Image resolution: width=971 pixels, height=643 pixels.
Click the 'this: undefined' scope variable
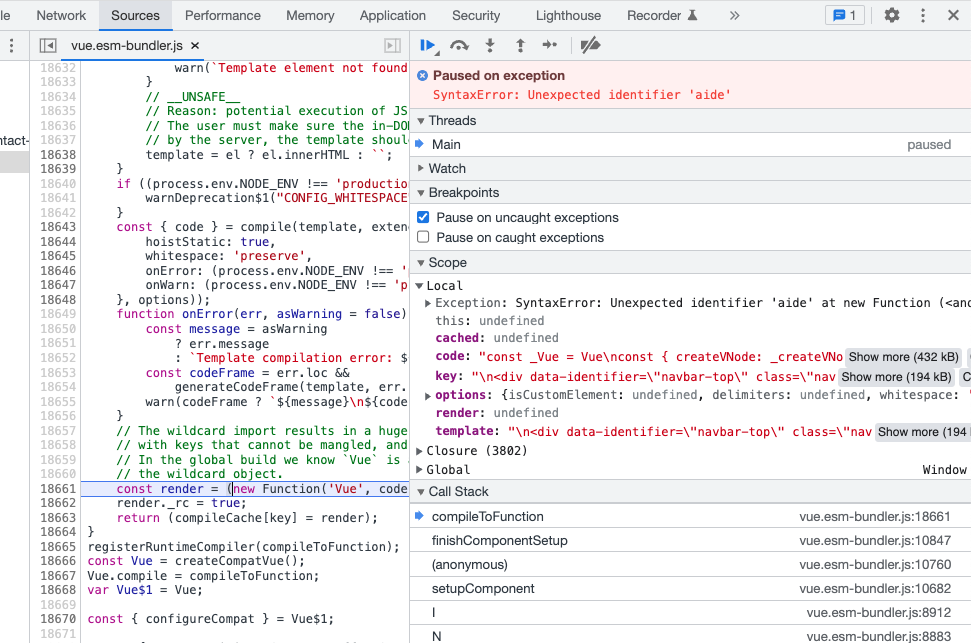(489, 321)
